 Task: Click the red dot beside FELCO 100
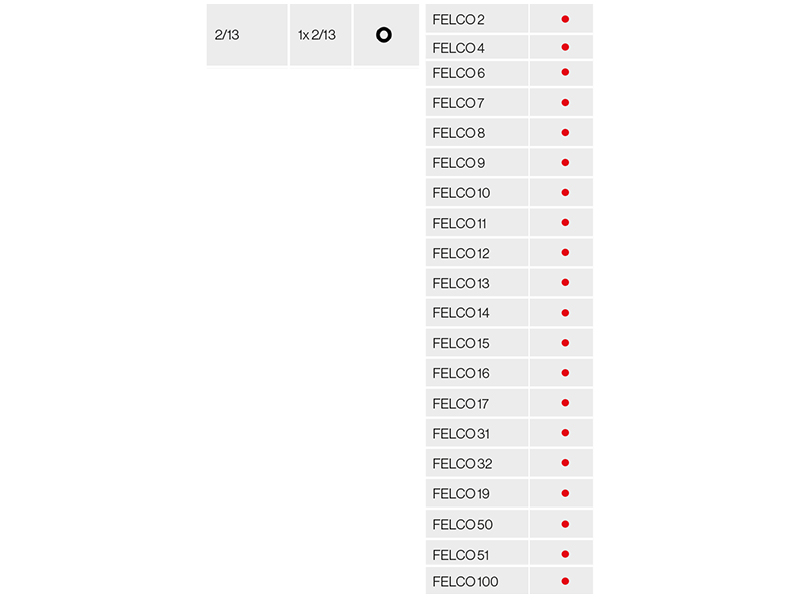tap(565, 581)
